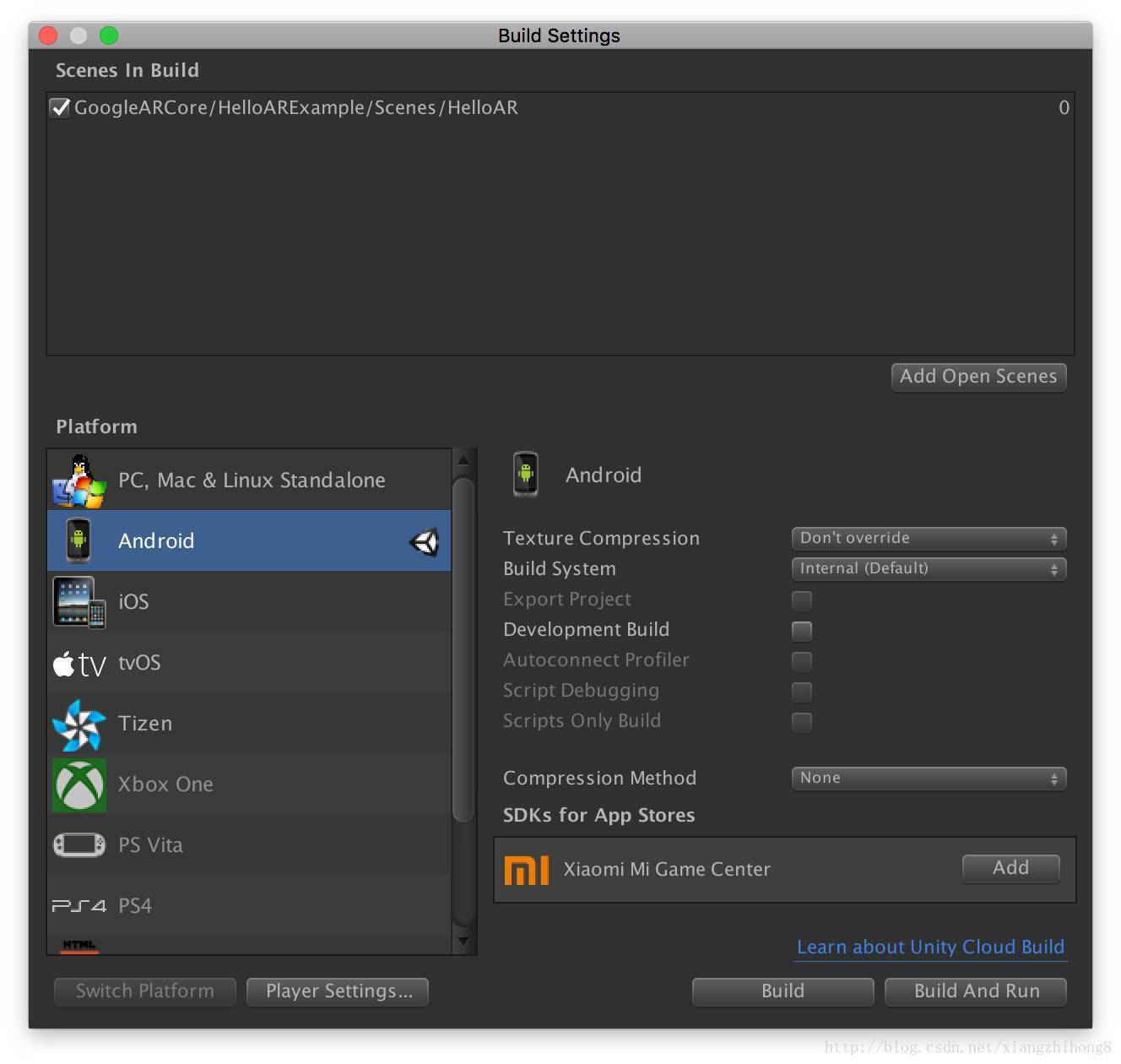Viewport: 1121px width, 1064px height.
Task: Click the PC, Mac & Linux Standalone platform icon
Action: coord(79,480)
